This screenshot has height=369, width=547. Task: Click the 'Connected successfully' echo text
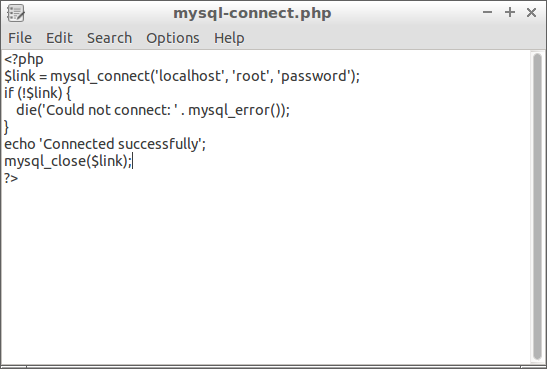[121, 144]
